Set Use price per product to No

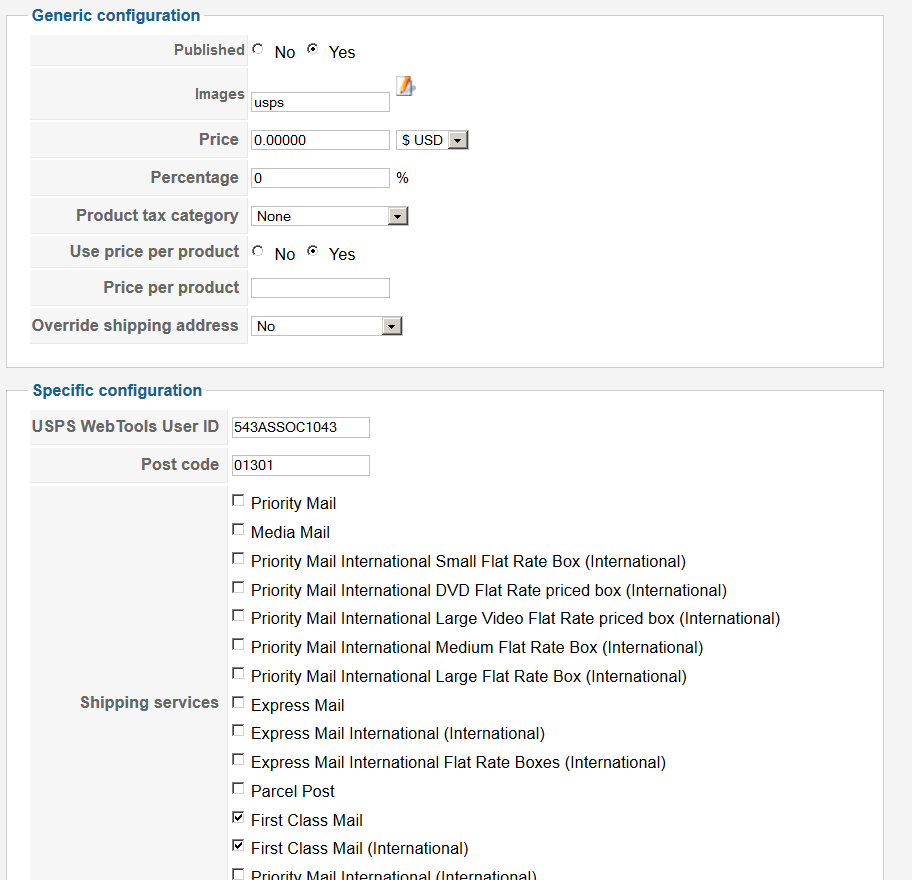tap(258, 251)
